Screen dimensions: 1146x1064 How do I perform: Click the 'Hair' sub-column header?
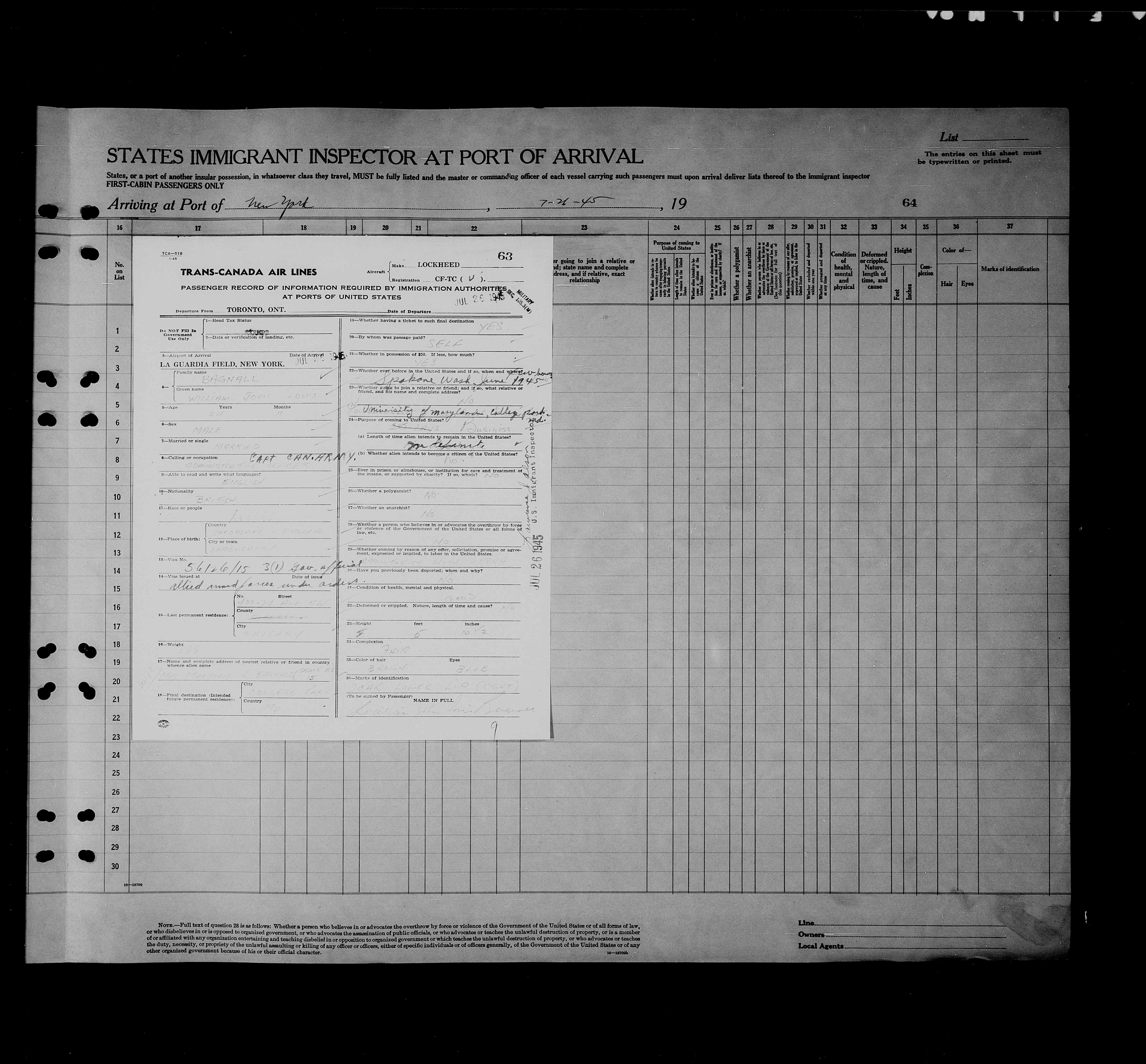tap(946, 284)
